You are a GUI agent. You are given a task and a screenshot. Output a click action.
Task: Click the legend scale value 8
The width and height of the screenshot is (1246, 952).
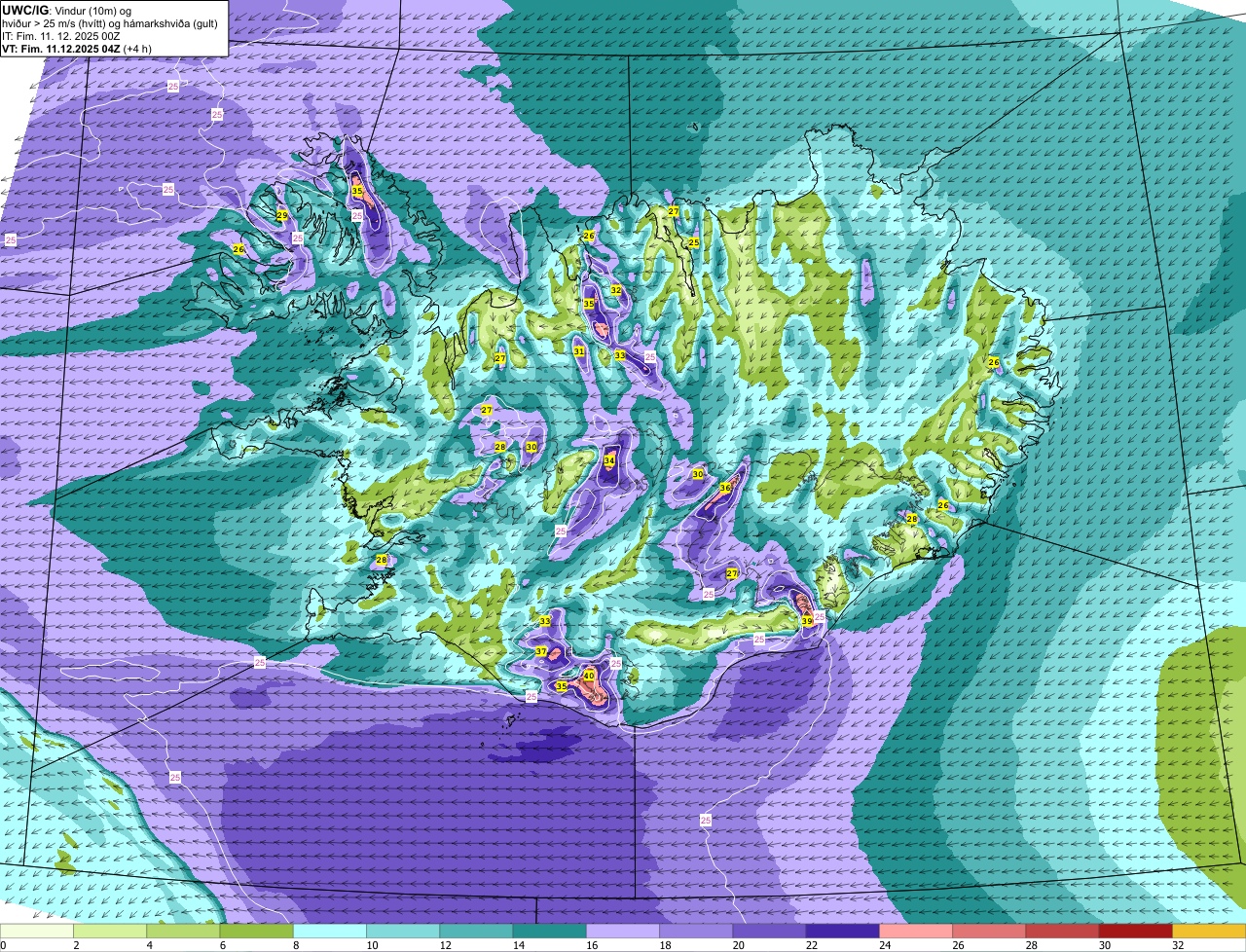pos(294,945)
